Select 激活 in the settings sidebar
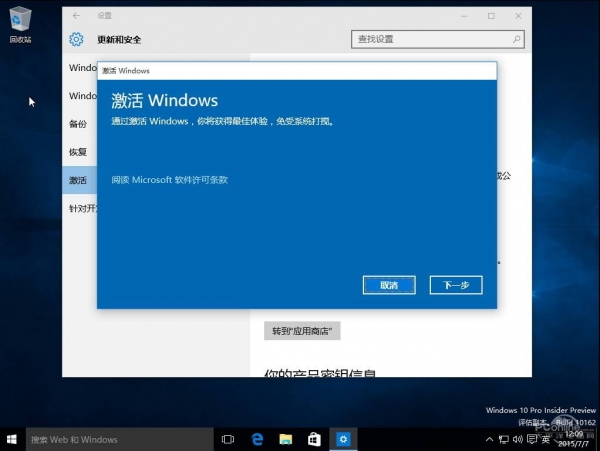The image size is (600, 451). coord(77,180)
